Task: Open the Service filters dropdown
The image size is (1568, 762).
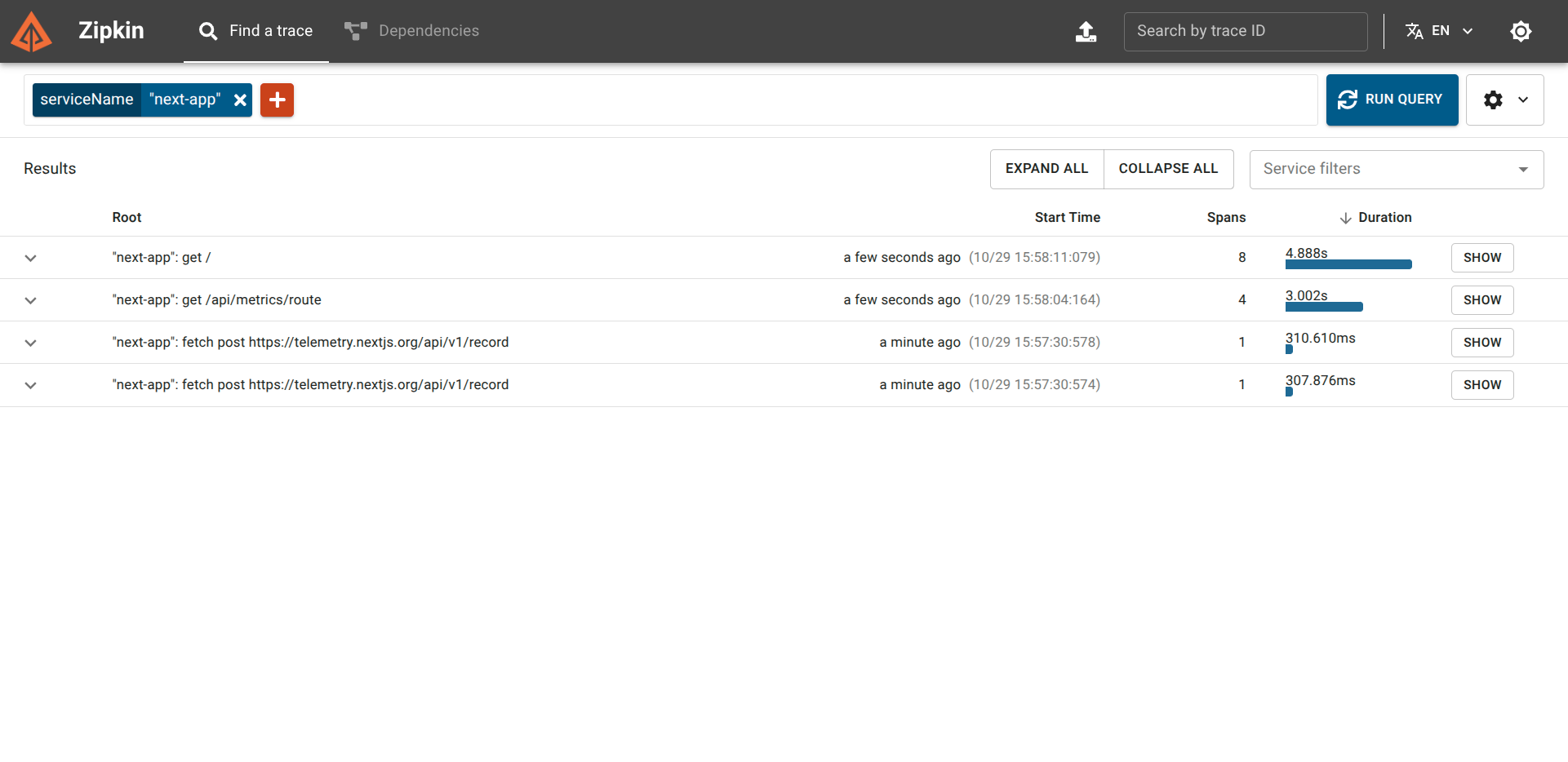Action: click(1396, 170)
